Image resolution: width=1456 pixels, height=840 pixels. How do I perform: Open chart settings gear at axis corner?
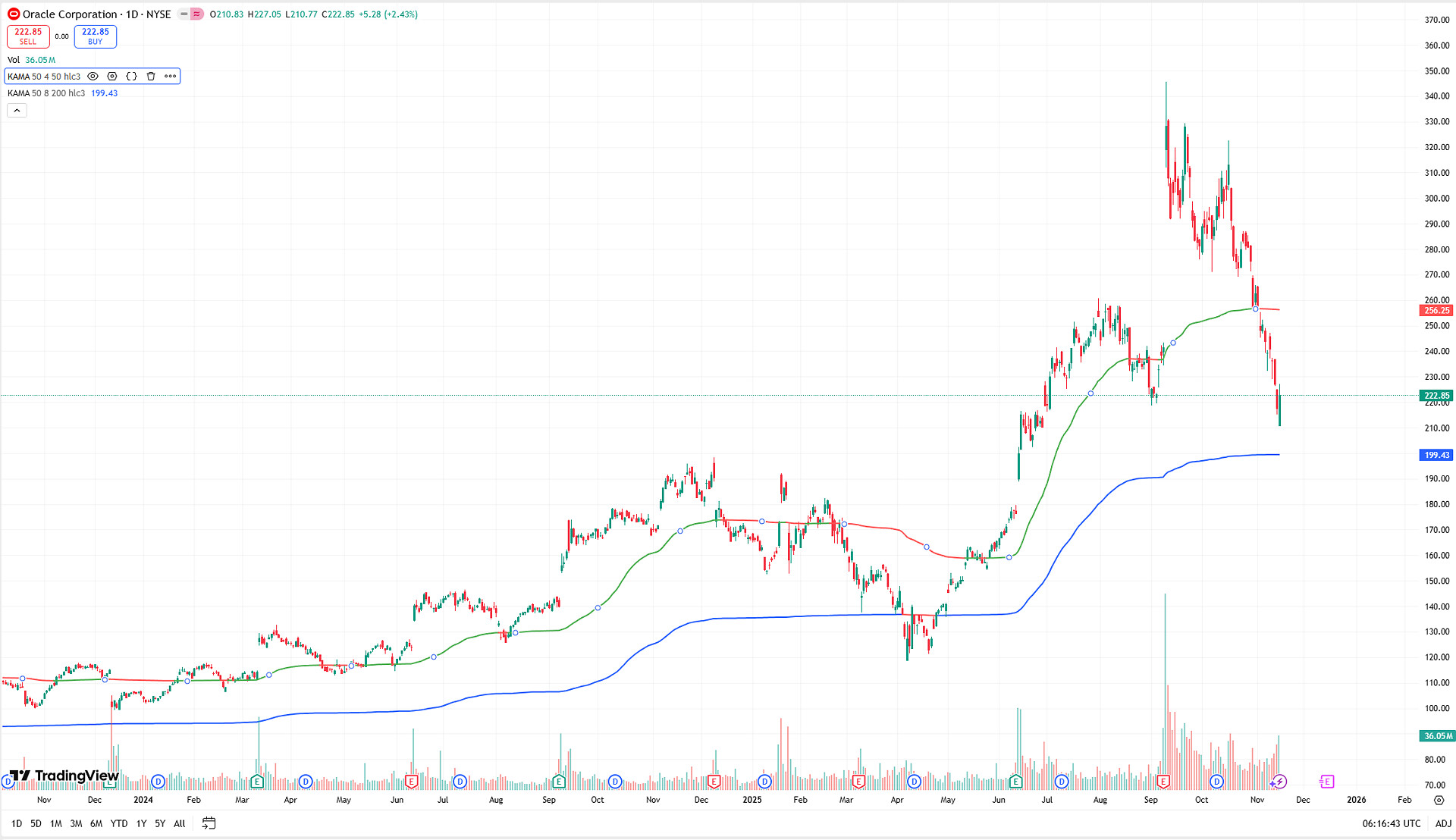tap(1439, 801)
